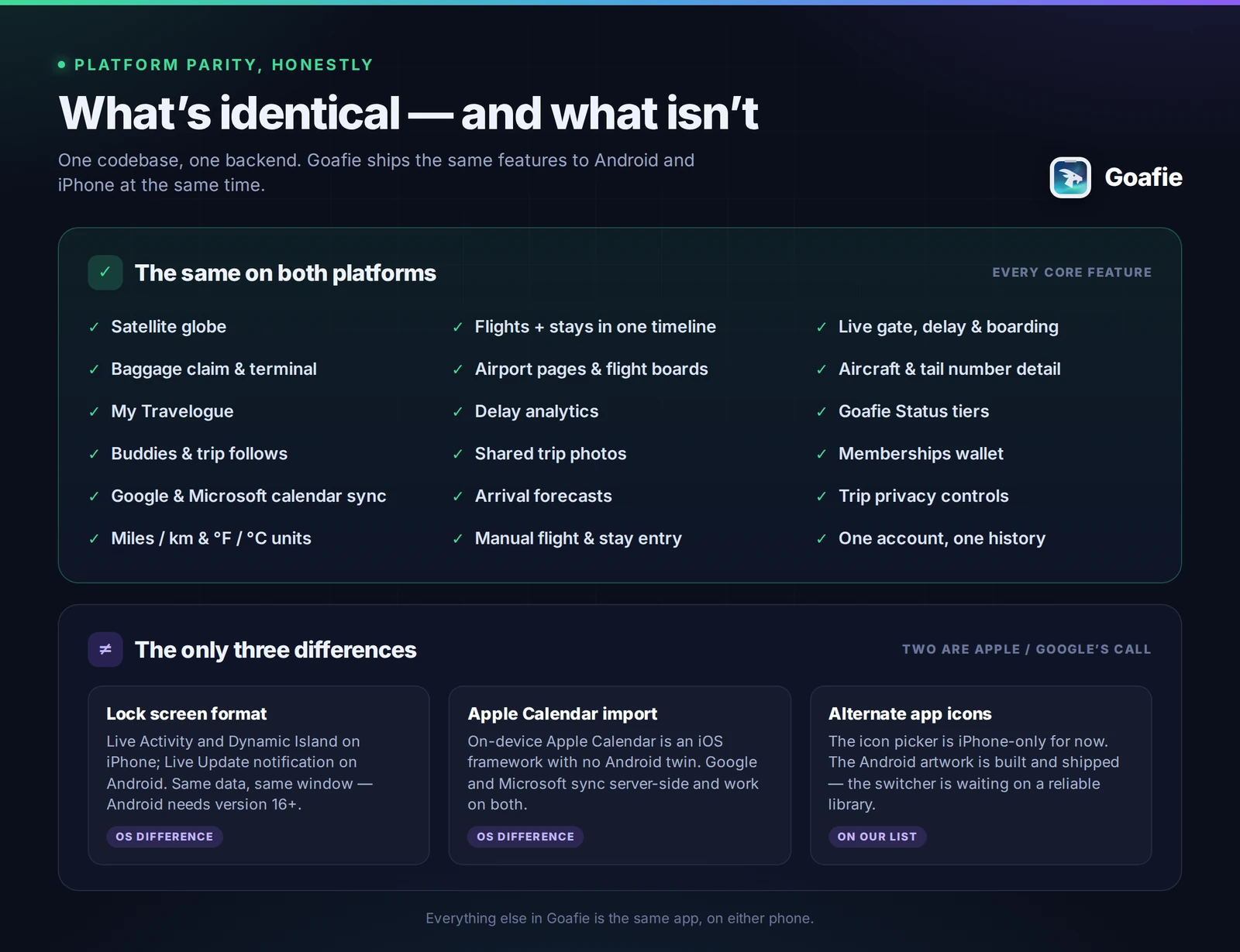Click the checkmark beside Miles / km units

(x=94, y=538)
